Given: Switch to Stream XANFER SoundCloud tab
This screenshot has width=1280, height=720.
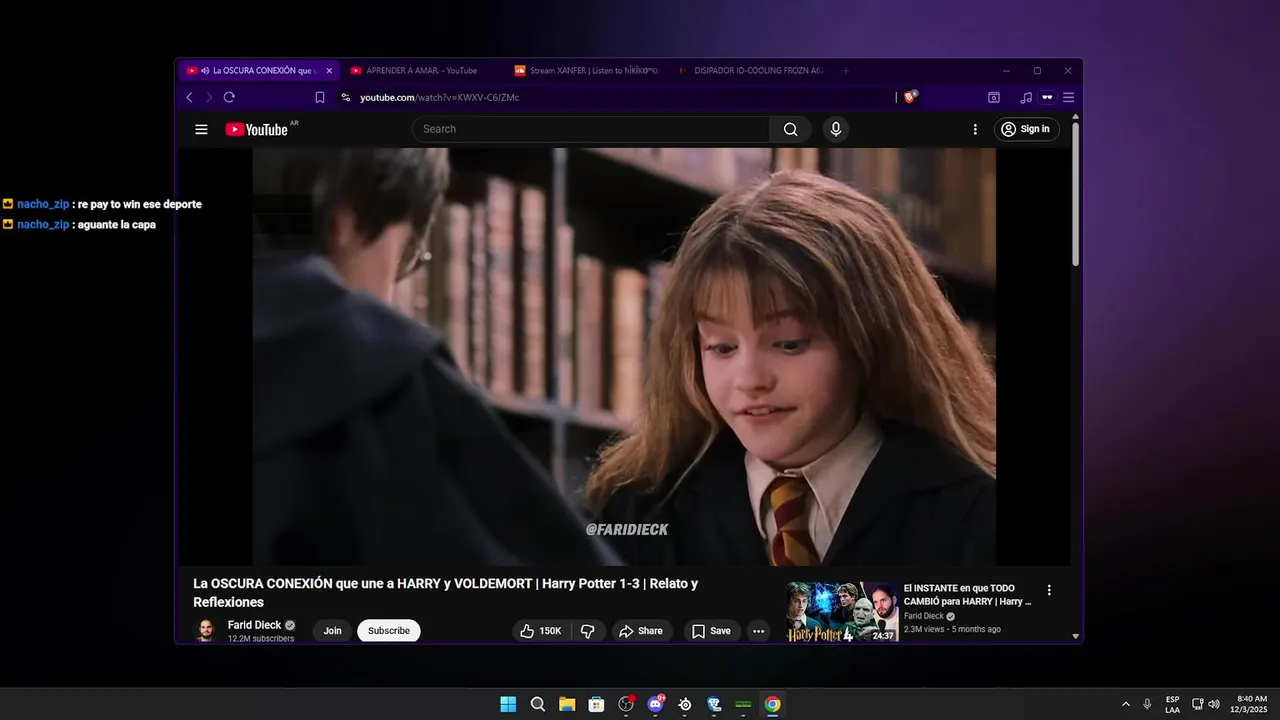Looking at the screenshot, I should click(x=586, y=70).
